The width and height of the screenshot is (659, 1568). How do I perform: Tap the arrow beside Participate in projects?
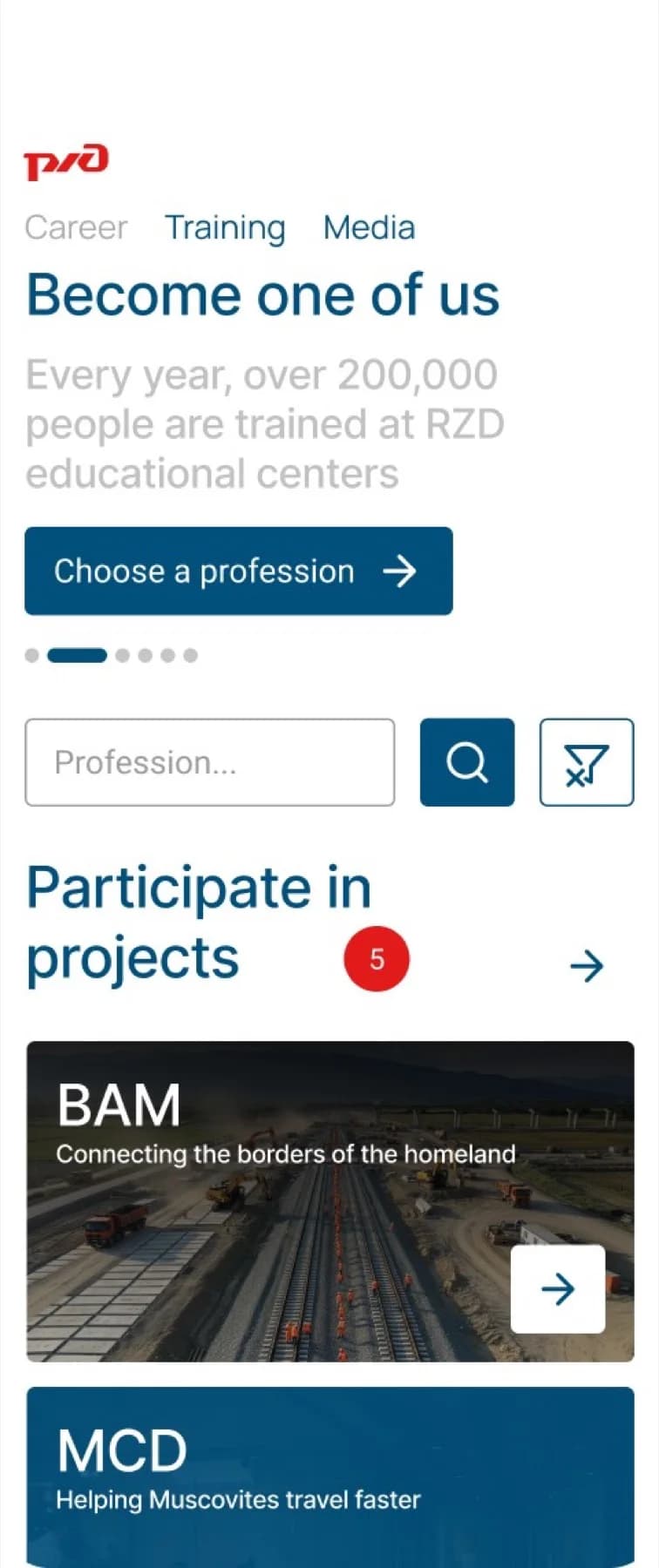[587, 965]
